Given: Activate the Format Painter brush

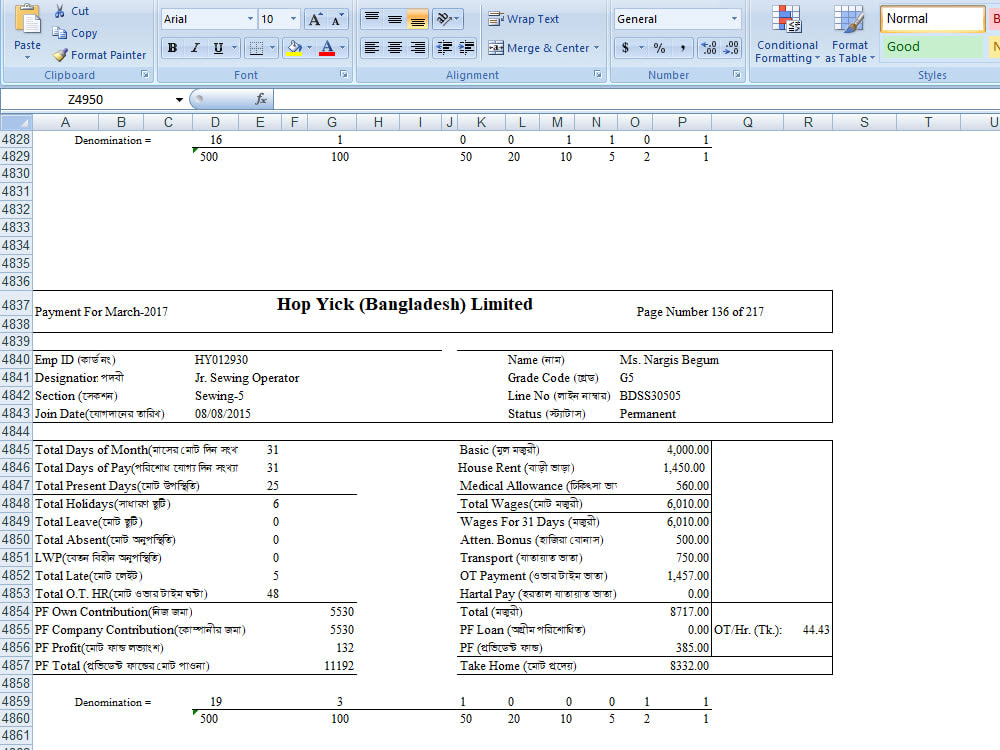Looking at the screenshot, I should (x=99, y=55).
